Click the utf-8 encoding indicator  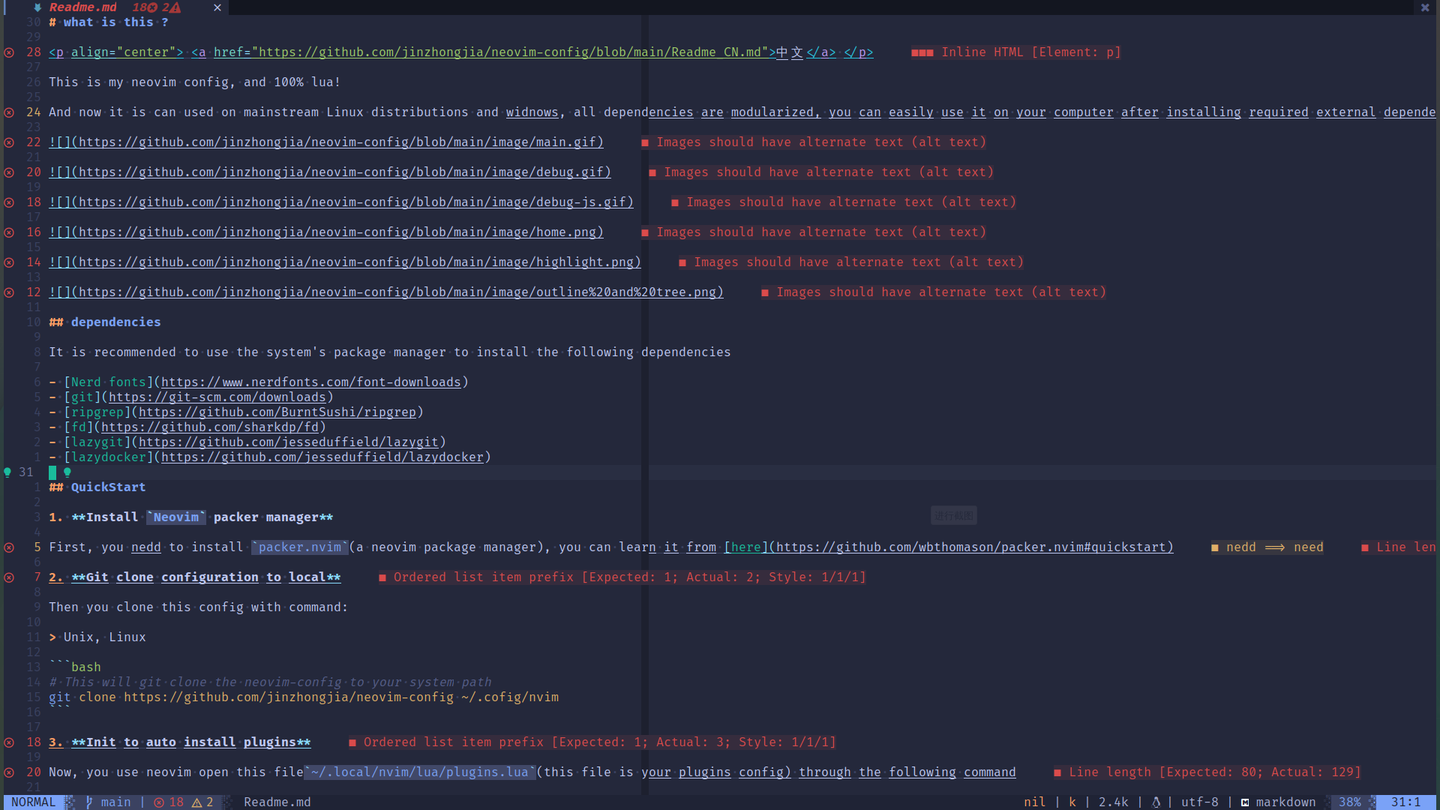pyautogui.click(x=1199, y=802)
